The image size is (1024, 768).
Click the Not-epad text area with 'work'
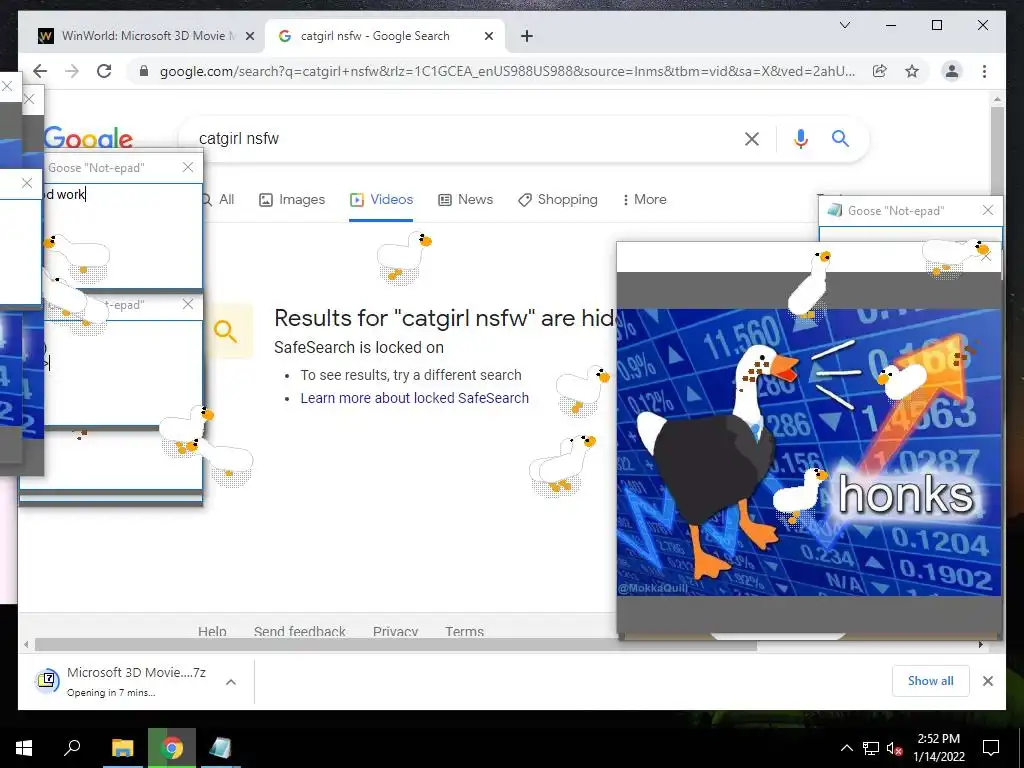[123, 236]
